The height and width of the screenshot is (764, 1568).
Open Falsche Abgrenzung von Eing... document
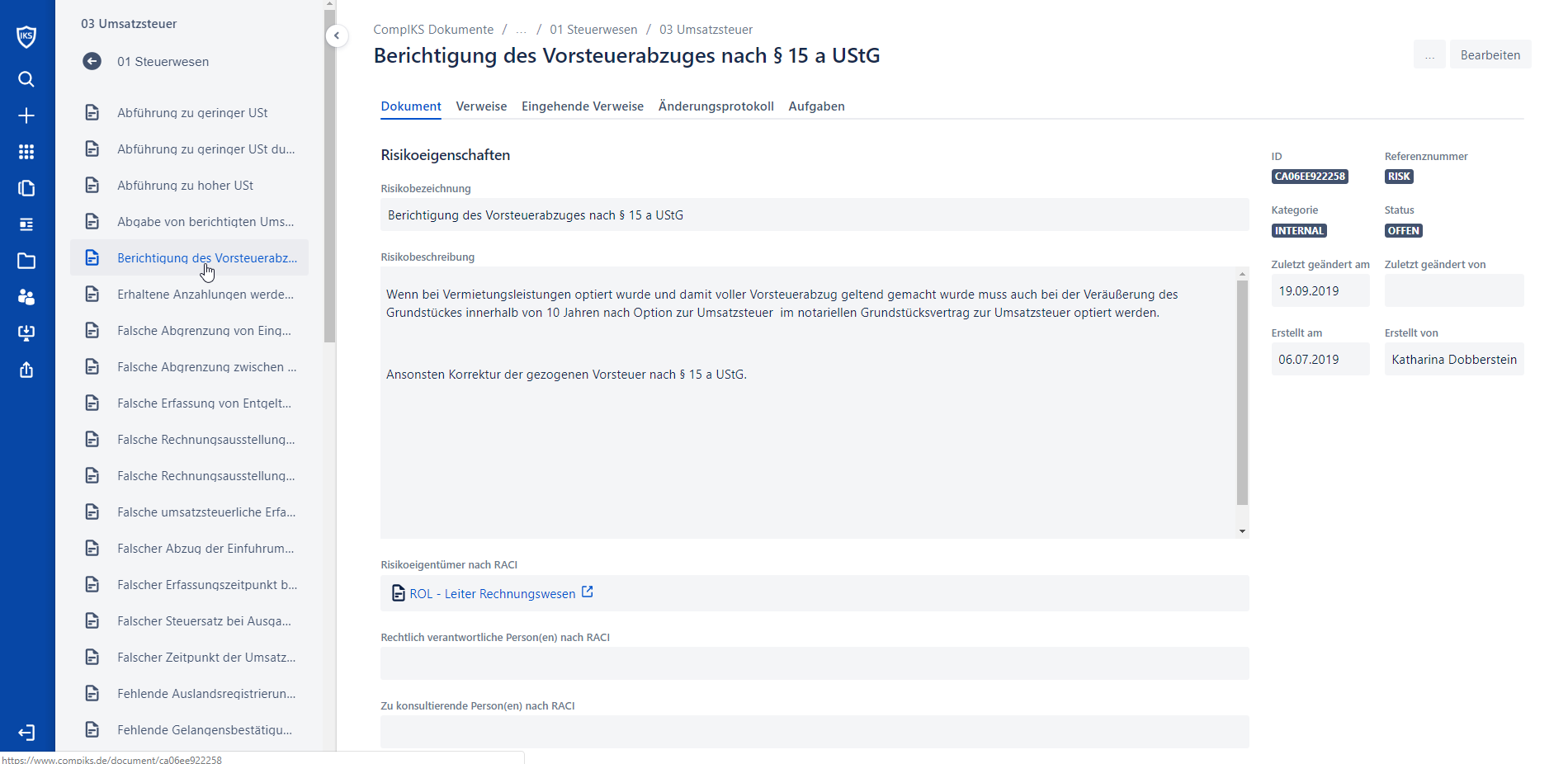coord(190,330)
